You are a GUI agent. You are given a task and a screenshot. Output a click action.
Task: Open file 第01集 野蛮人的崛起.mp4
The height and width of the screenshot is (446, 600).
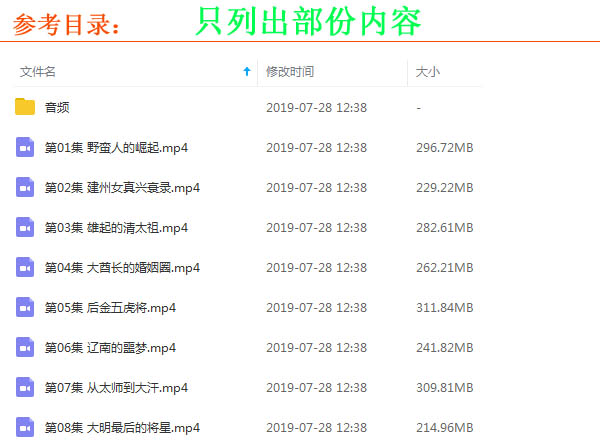coord(116,147)
